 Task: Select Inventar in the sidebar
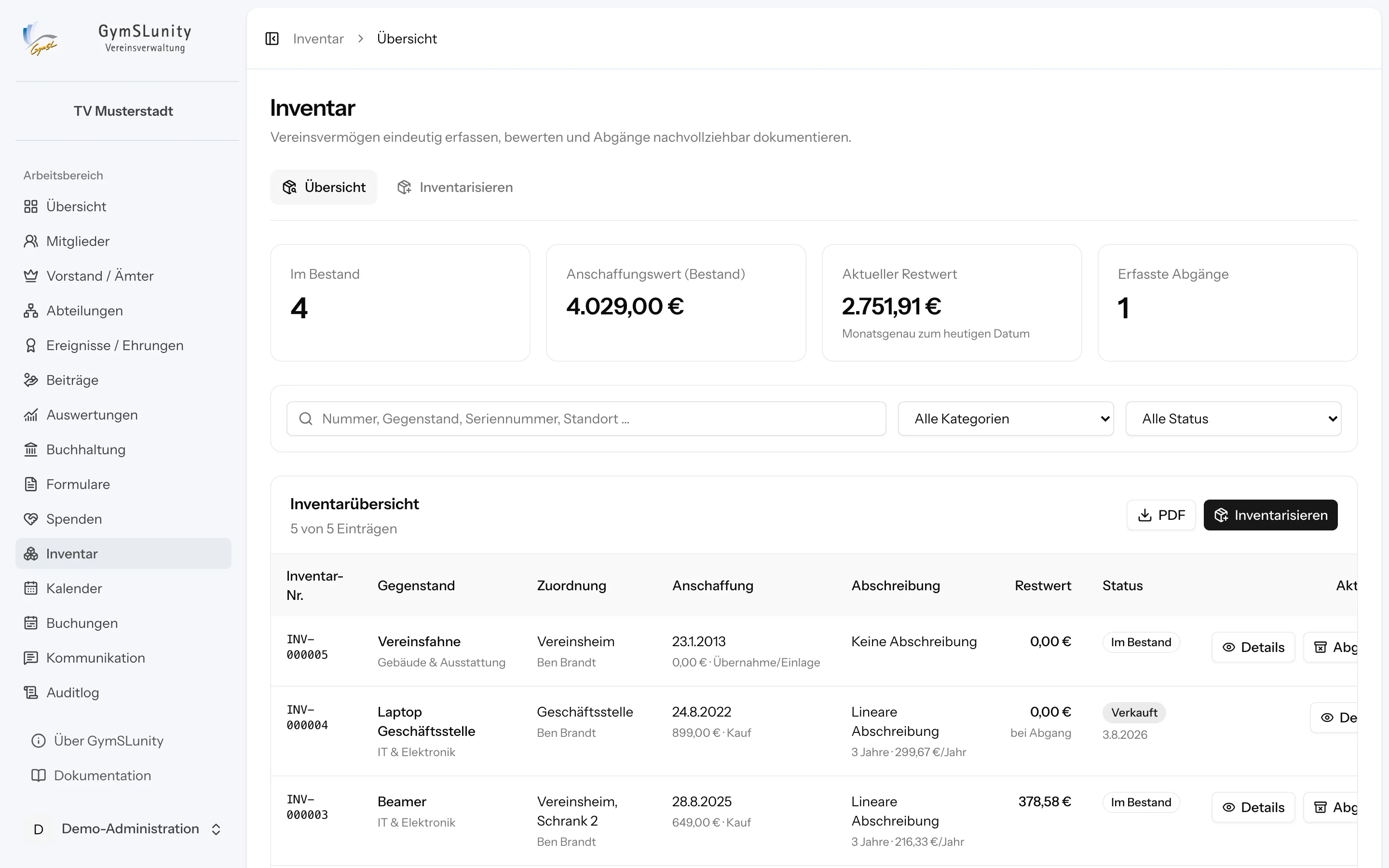pyautogui.click(x=123, y=554)
